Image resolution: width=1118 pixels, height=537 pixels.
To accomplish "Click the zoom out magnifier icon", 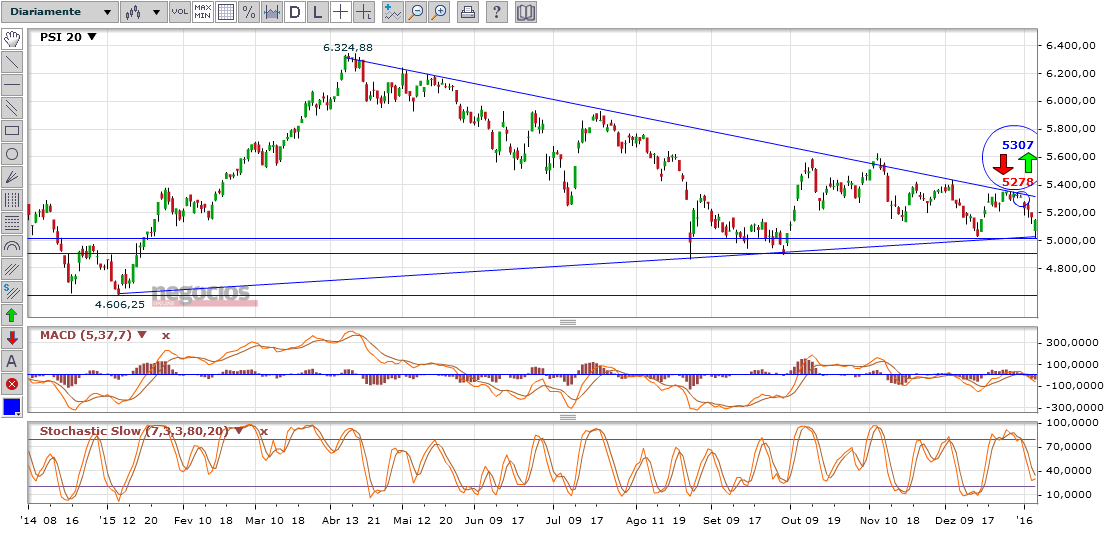I will 438,12.
